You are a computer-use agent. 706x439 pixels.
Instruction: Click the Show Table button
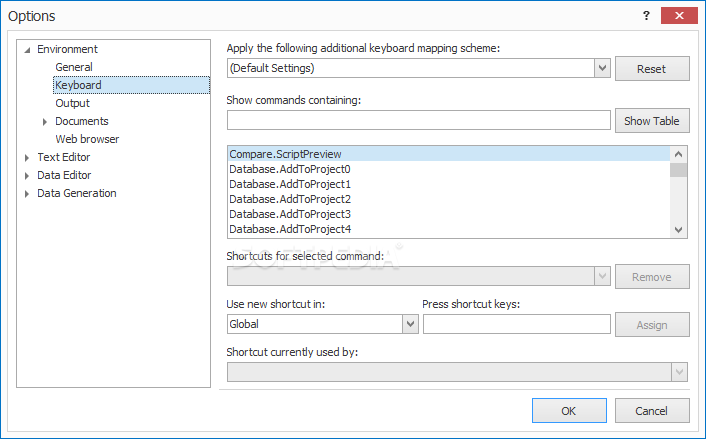pos(652,121)
